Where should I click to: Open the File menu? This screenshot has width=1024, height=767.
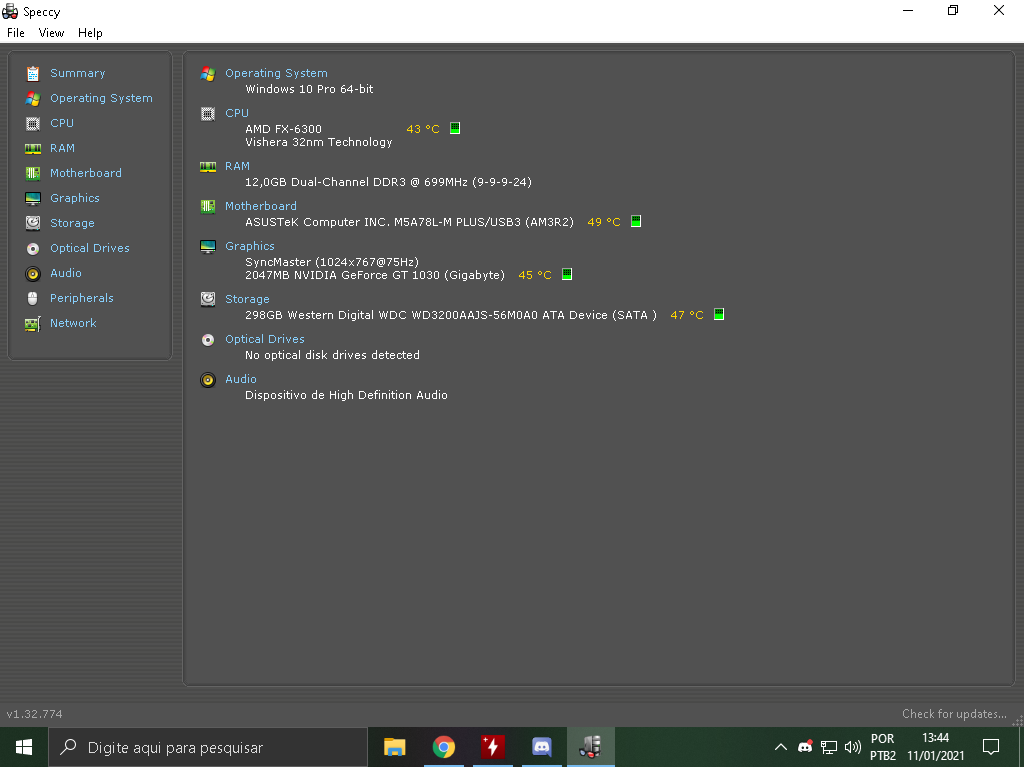(x=16, y=33)
